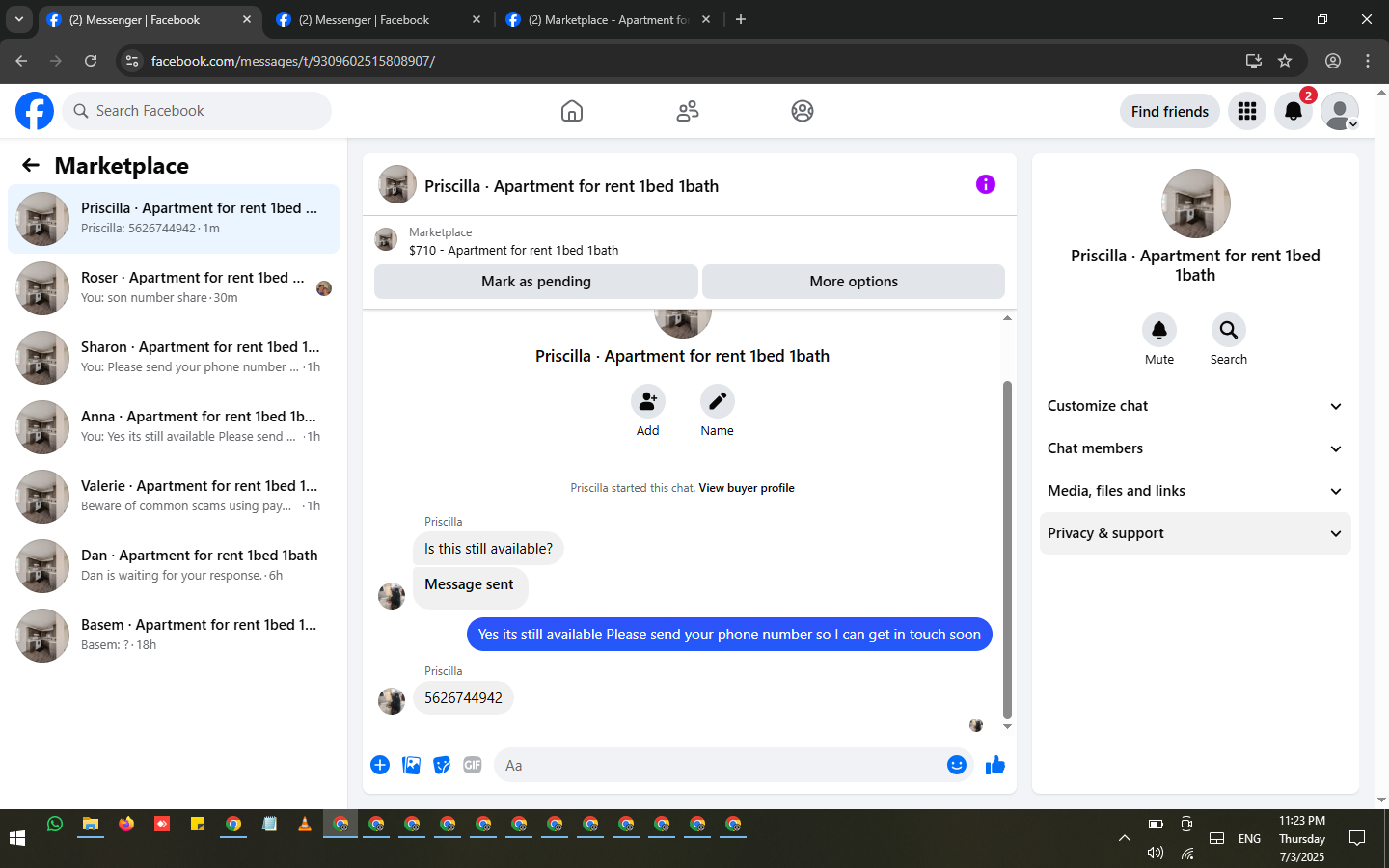Click chat scroll down arrow
The image size is (1389, 868).
pyautogui.click(x=1007, y=727)
